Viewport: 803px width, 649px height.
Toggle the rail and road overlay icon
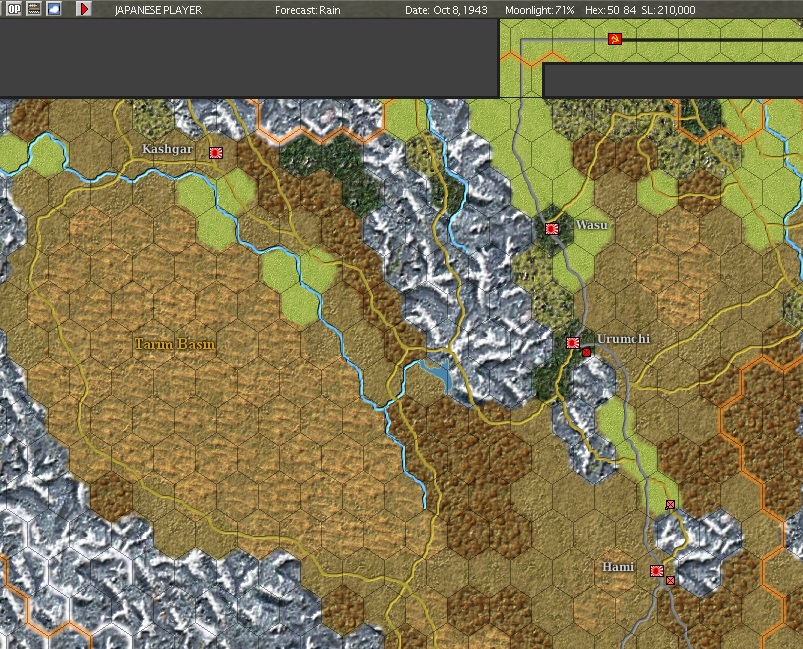[34, 9]
